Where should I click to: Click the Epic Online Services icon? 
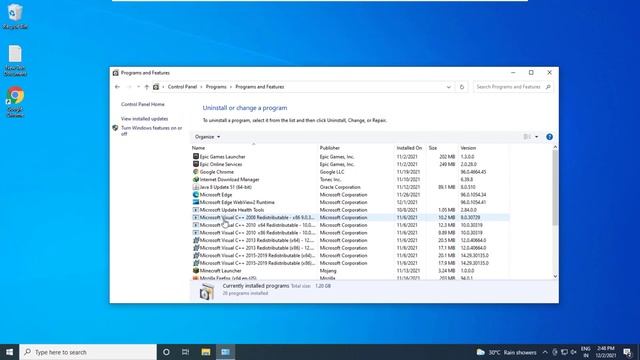[196, 164]
